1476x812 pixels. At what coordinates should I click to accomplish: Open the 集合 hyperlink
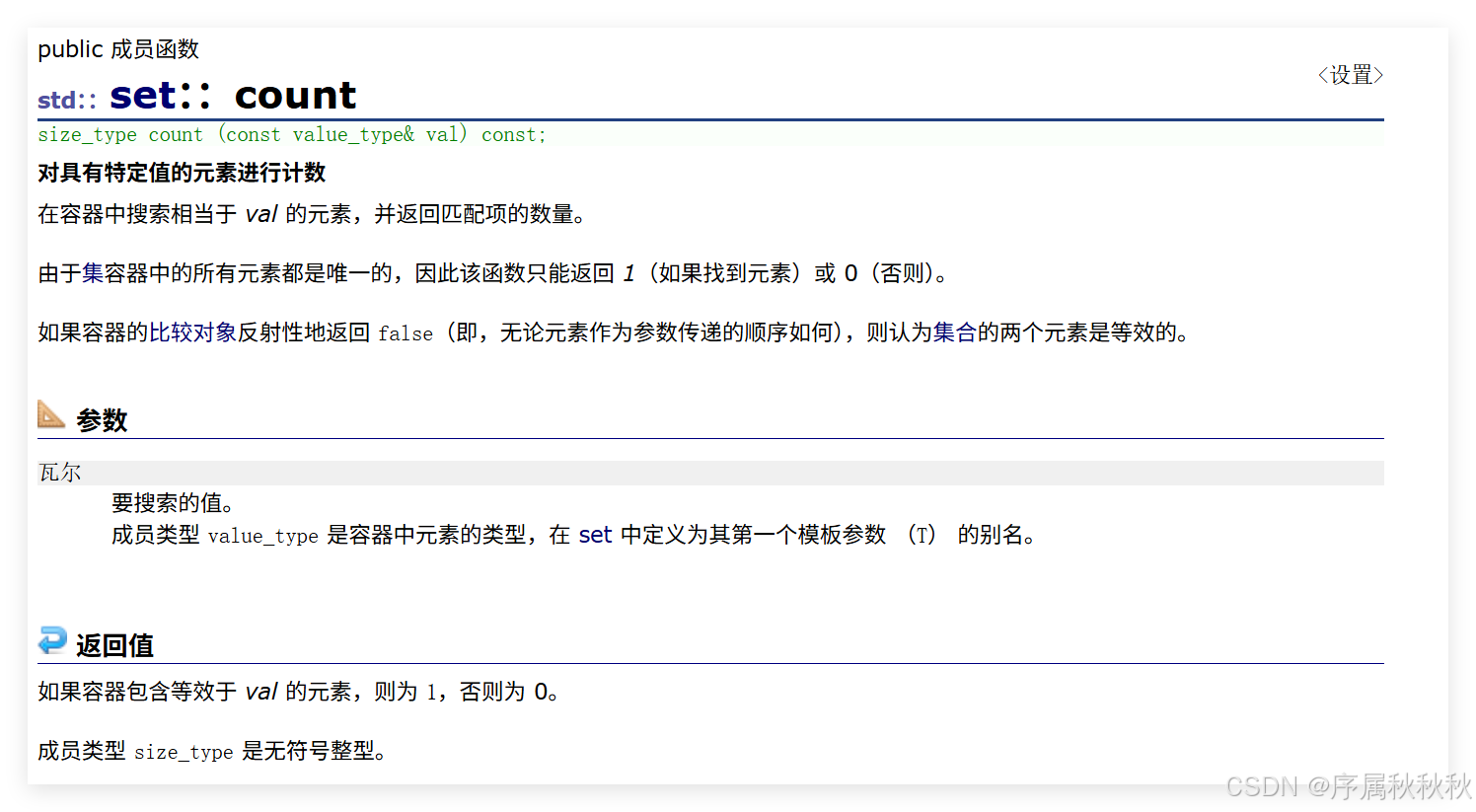pyautogui.click(x=956, y=332)
